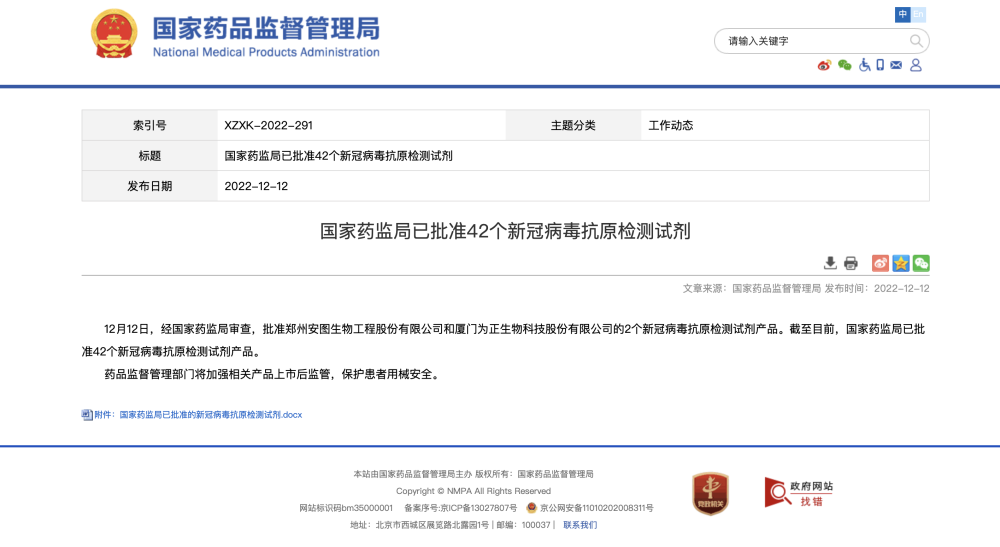The image size is (1000, 547).
Task: Click the 政府网站找错 badge
Action: coord(799,492)
